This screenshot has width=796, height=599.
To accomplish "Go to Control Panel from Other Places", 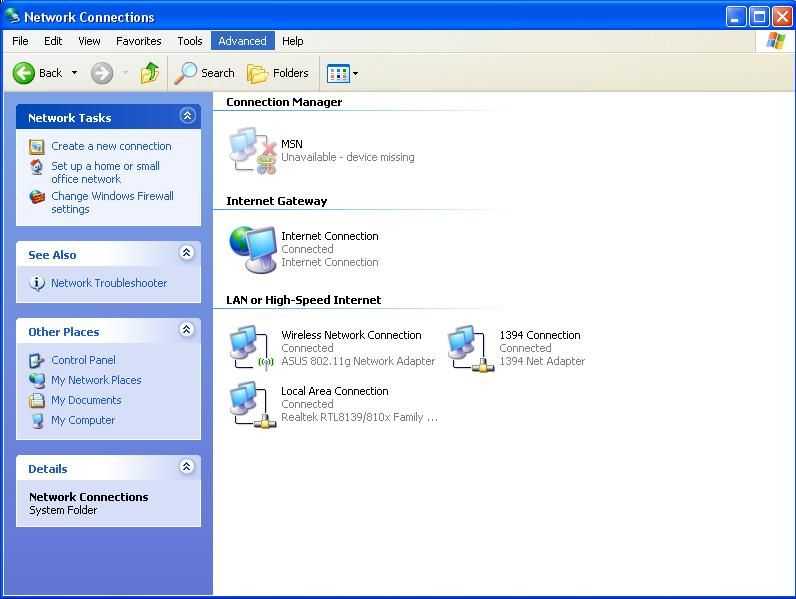I will pos(83,360).
